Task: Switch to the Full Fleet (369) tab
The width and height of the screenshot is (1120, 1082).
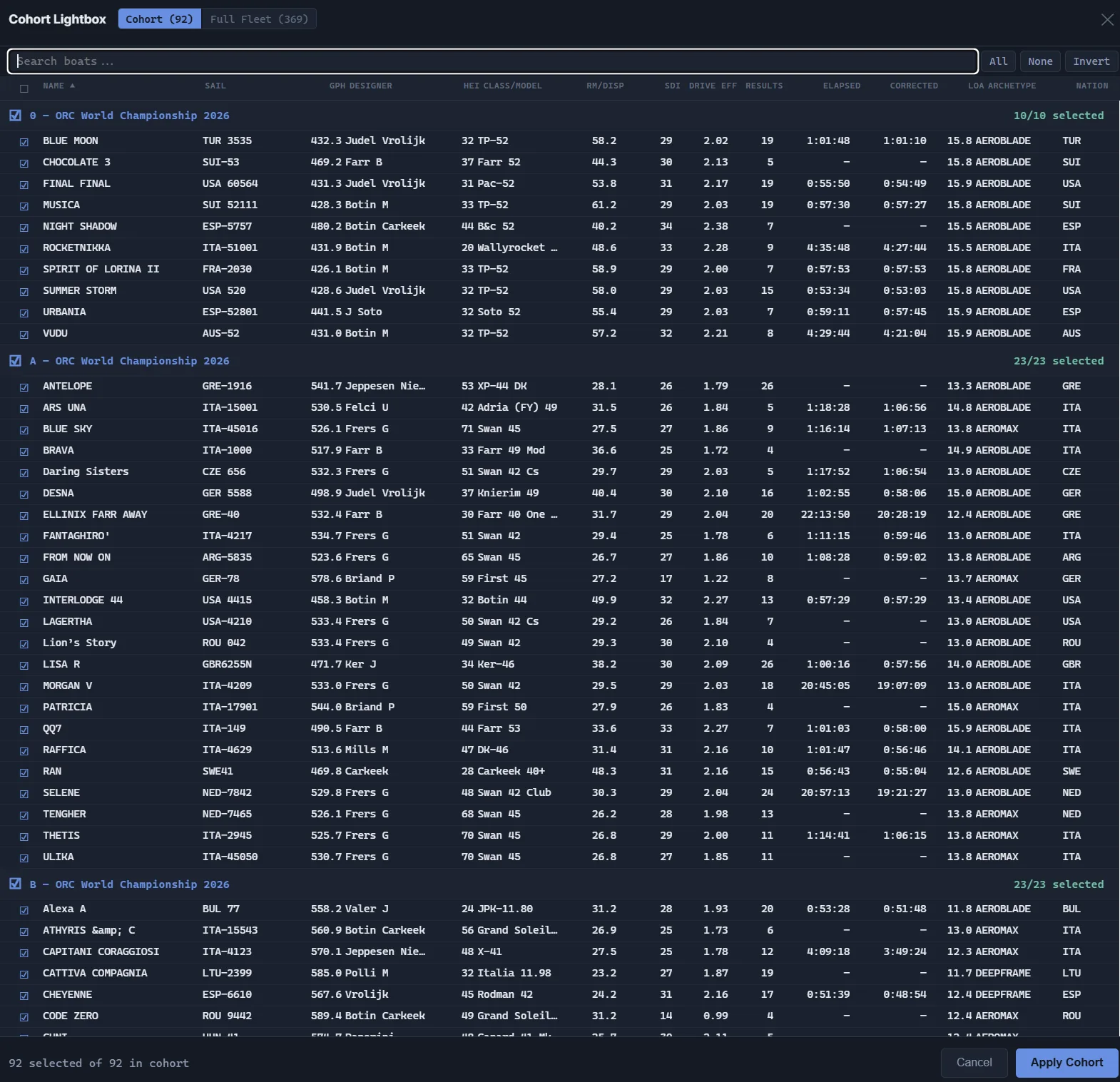Action: click(259, 19)
